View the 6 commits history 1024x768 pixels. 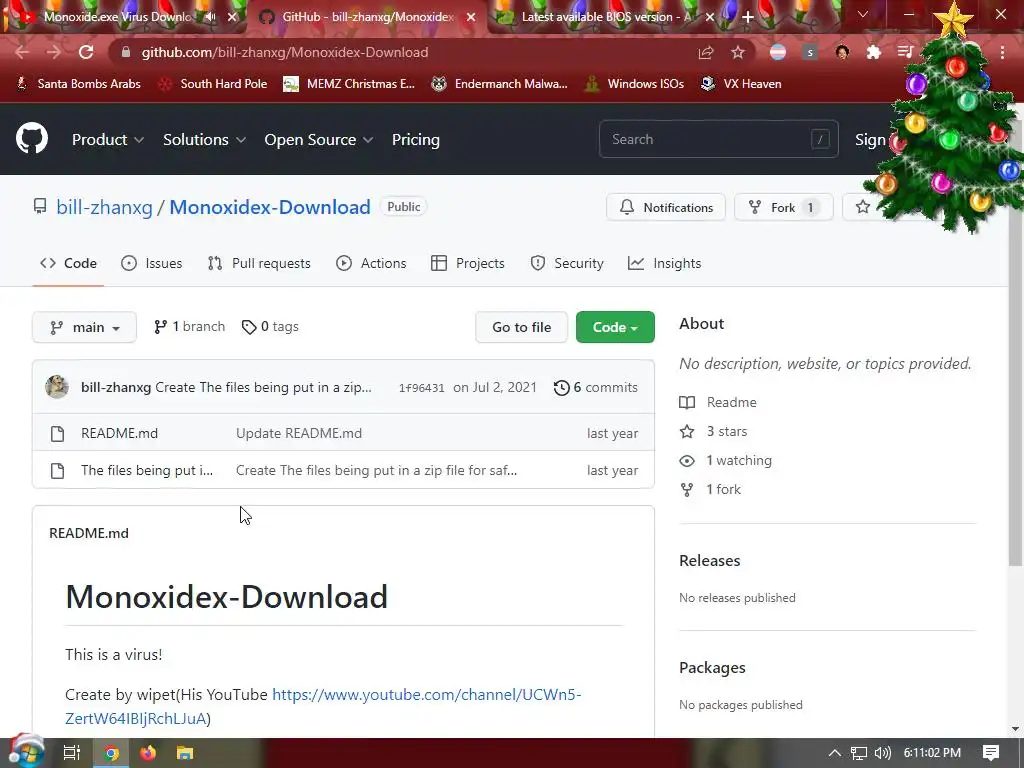(x=596, y=387)
